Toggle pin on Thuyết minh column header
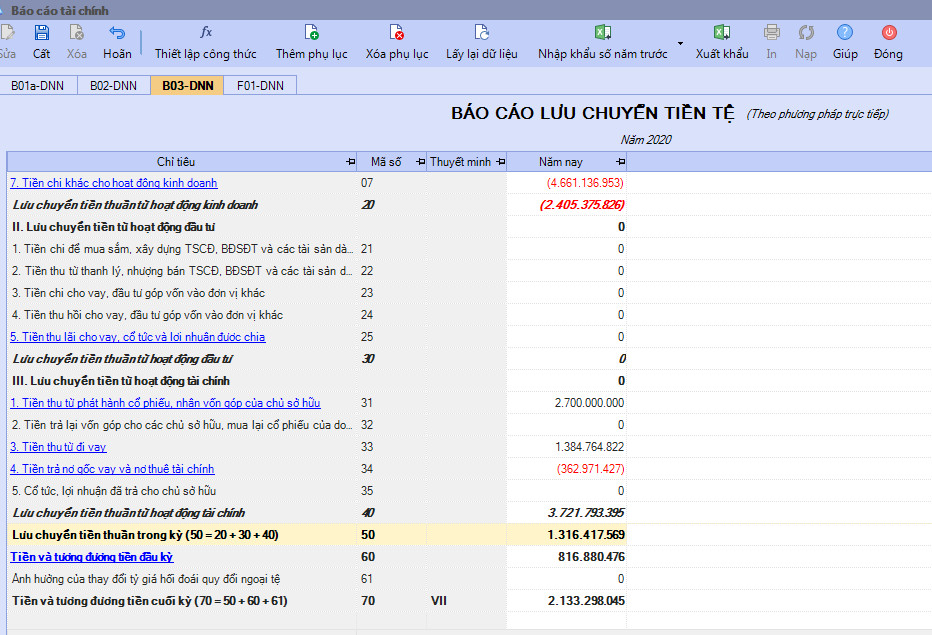 (x=500, y=162)
